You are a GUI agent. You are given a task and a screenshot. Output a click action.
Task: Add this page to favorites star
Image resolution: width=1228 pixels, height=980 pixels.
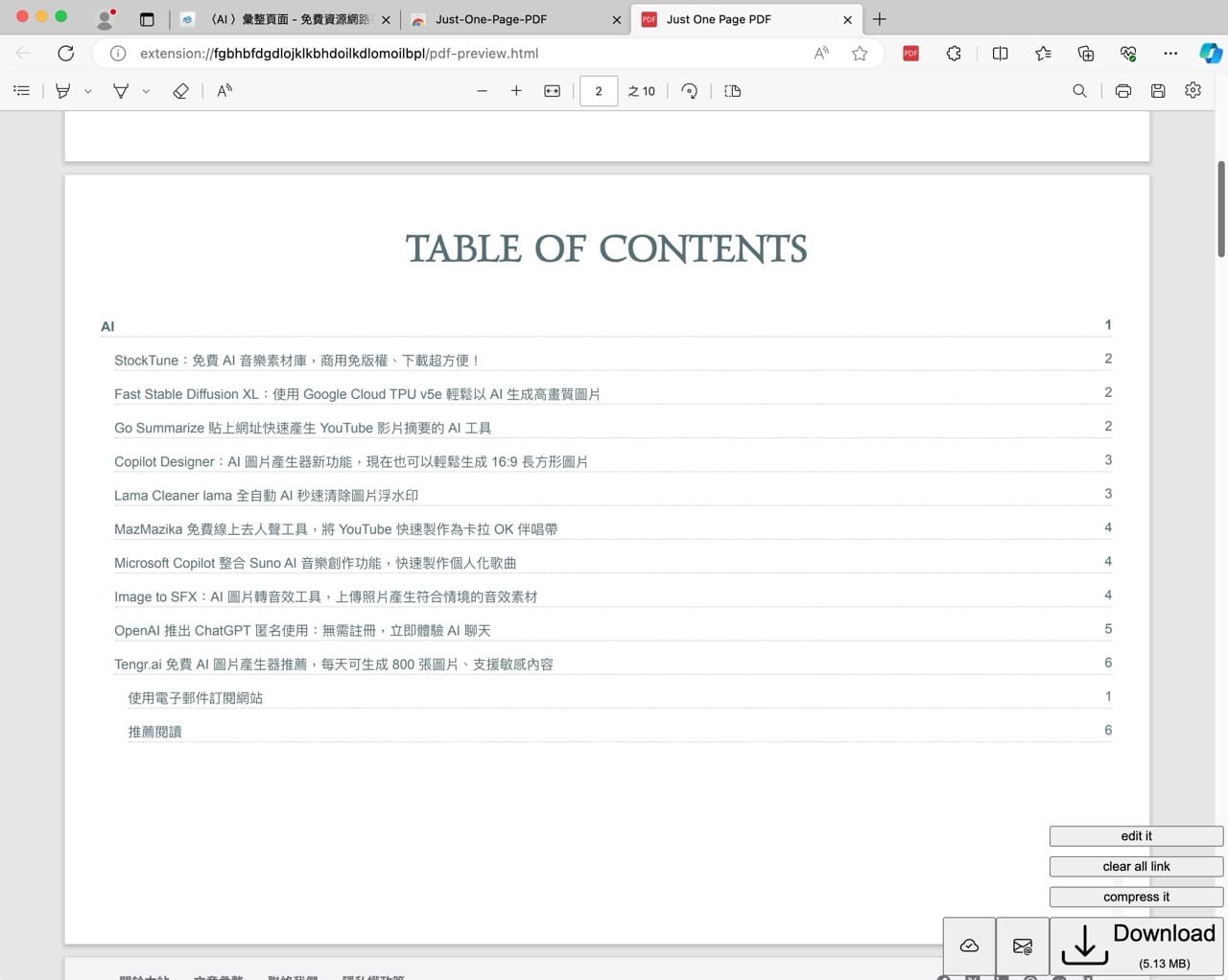tap(860, 54)
